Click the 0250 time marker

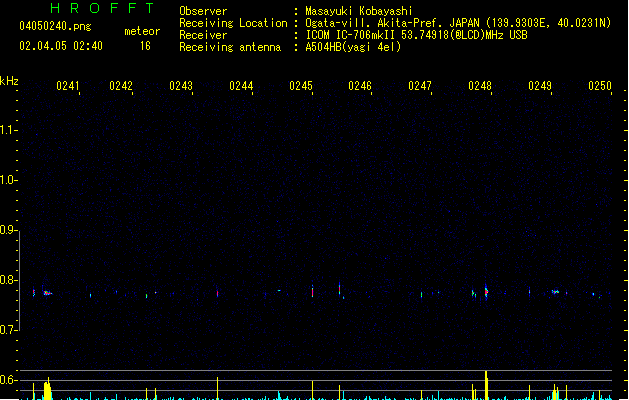600,85
